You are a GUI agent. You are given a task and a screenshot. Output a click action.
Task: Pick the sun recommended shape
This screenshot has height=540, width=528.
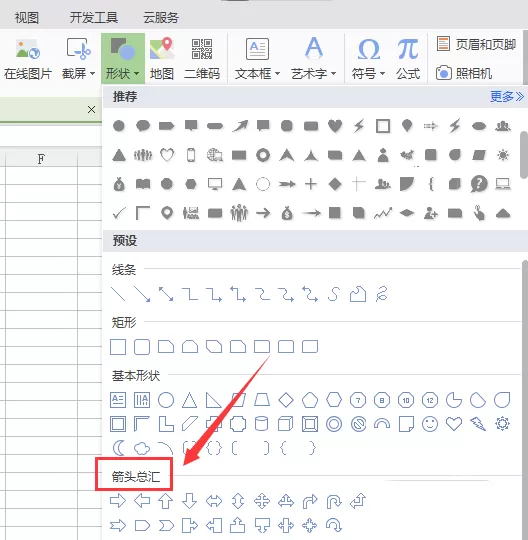click(x=503, y=155)
